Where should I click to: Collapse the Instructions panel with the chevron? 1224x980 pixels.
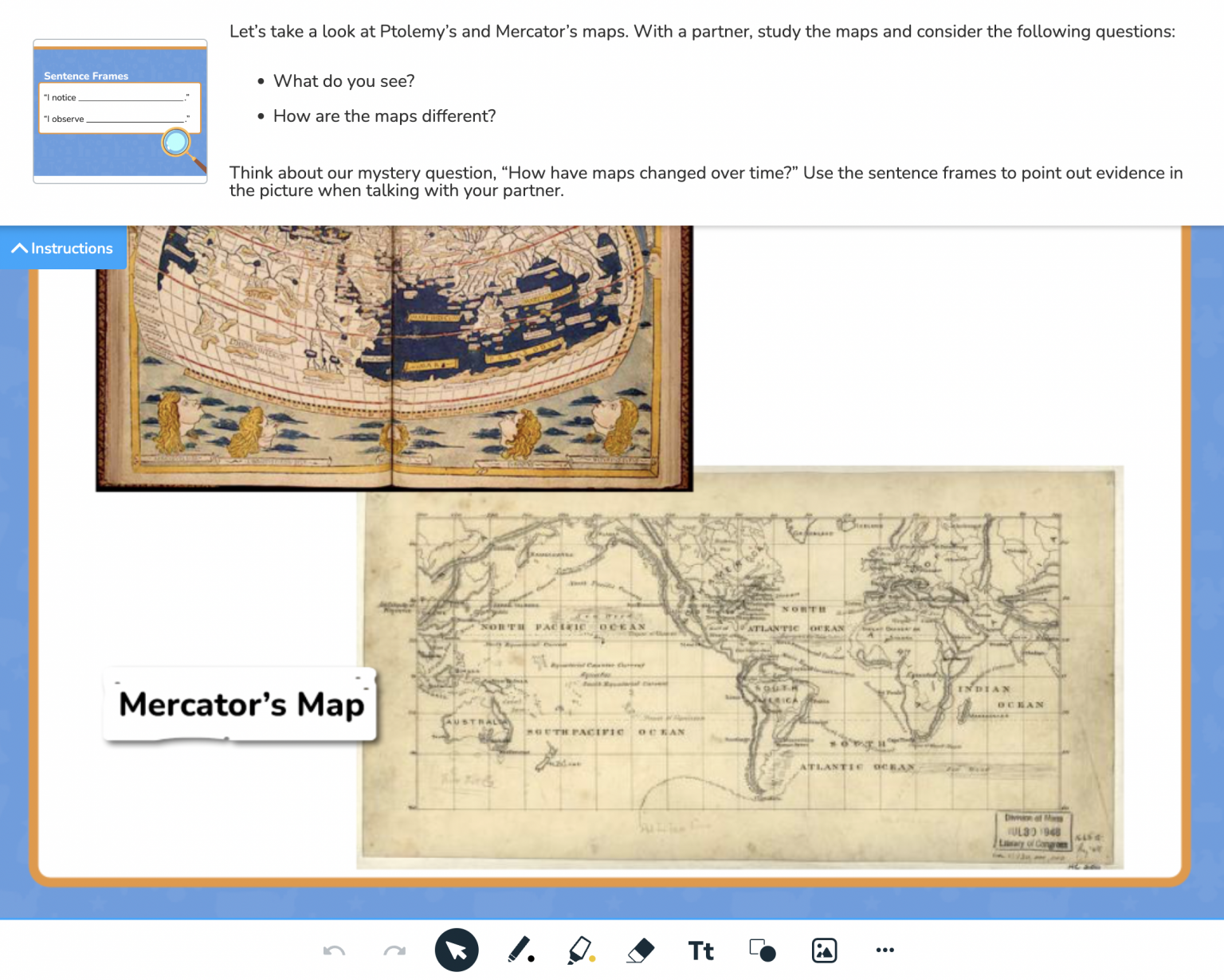coord(19,248)
